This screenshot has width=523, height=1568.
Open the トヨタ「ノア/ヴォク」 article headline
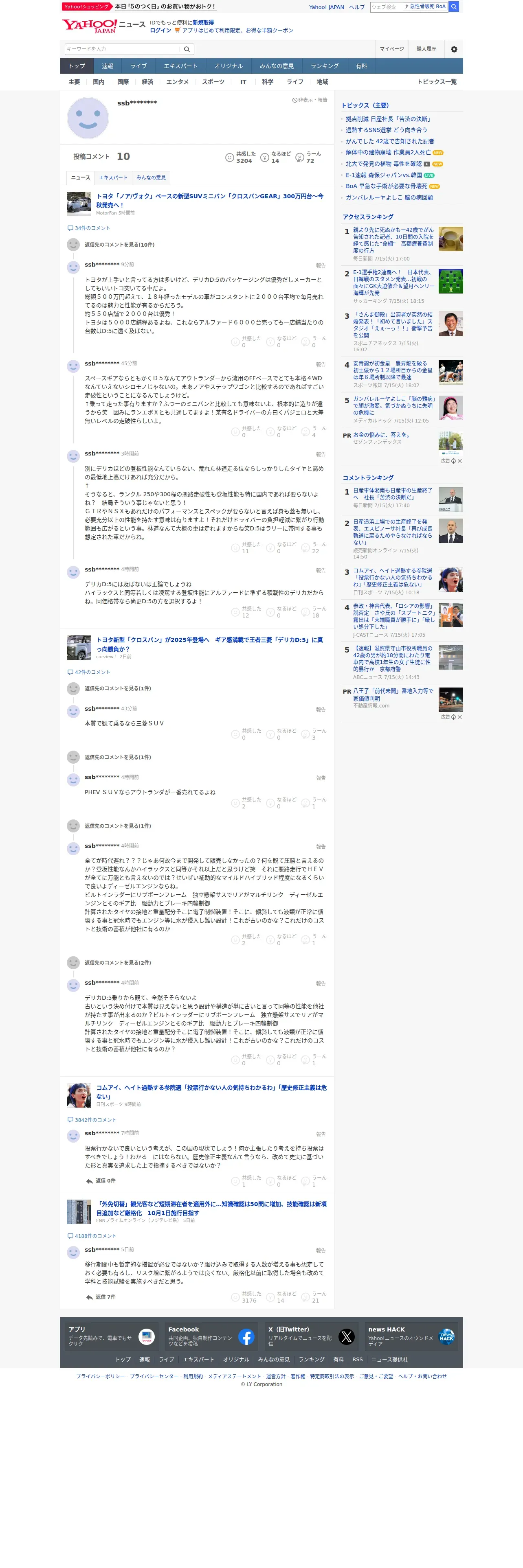(210, 201)
